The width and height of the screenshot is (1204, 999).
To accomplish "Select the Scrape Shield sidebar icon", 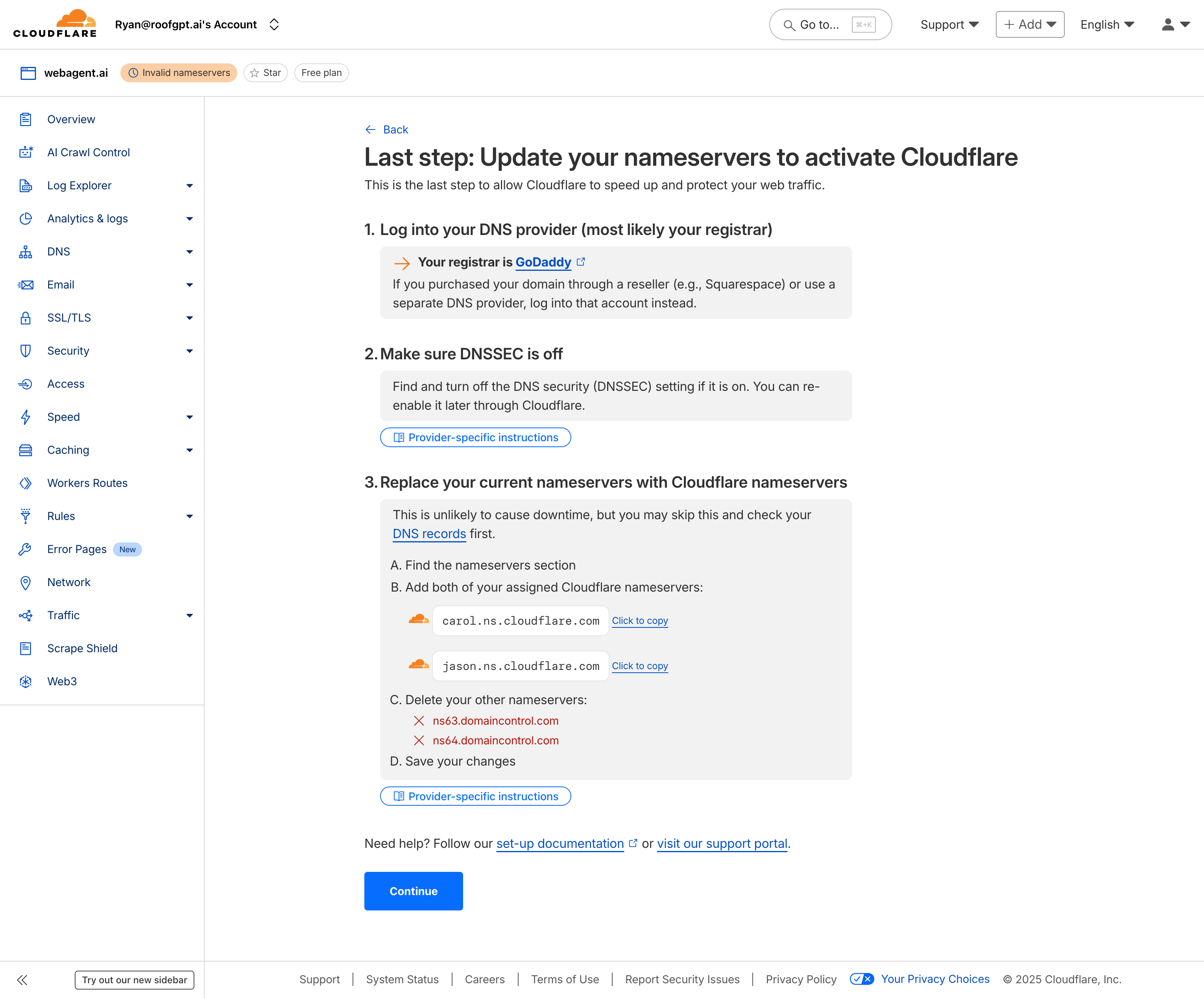I will (26, 648).
